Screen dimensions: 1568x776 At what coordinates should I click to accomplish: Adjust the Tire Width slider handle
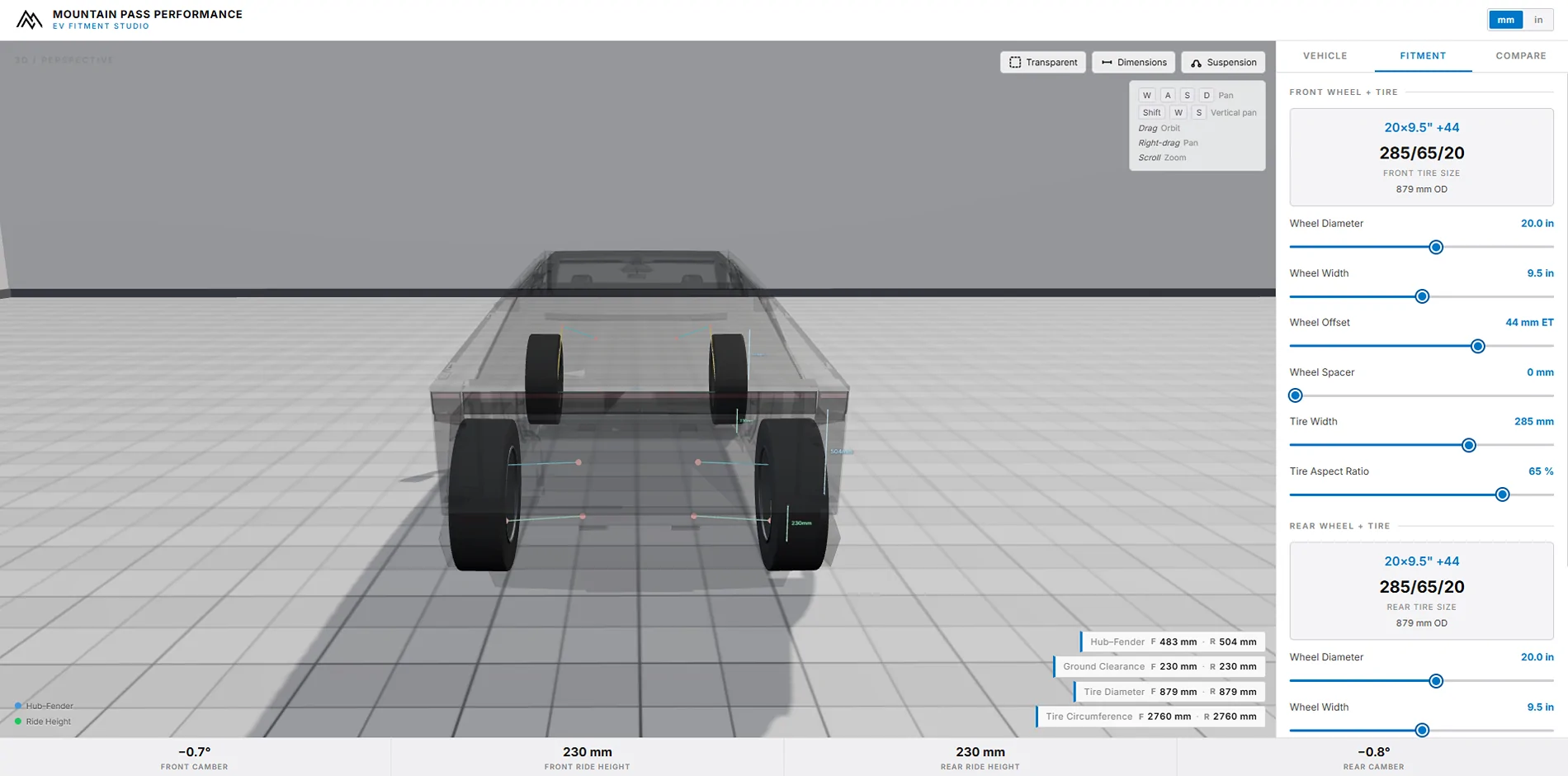click(1469, 445)
